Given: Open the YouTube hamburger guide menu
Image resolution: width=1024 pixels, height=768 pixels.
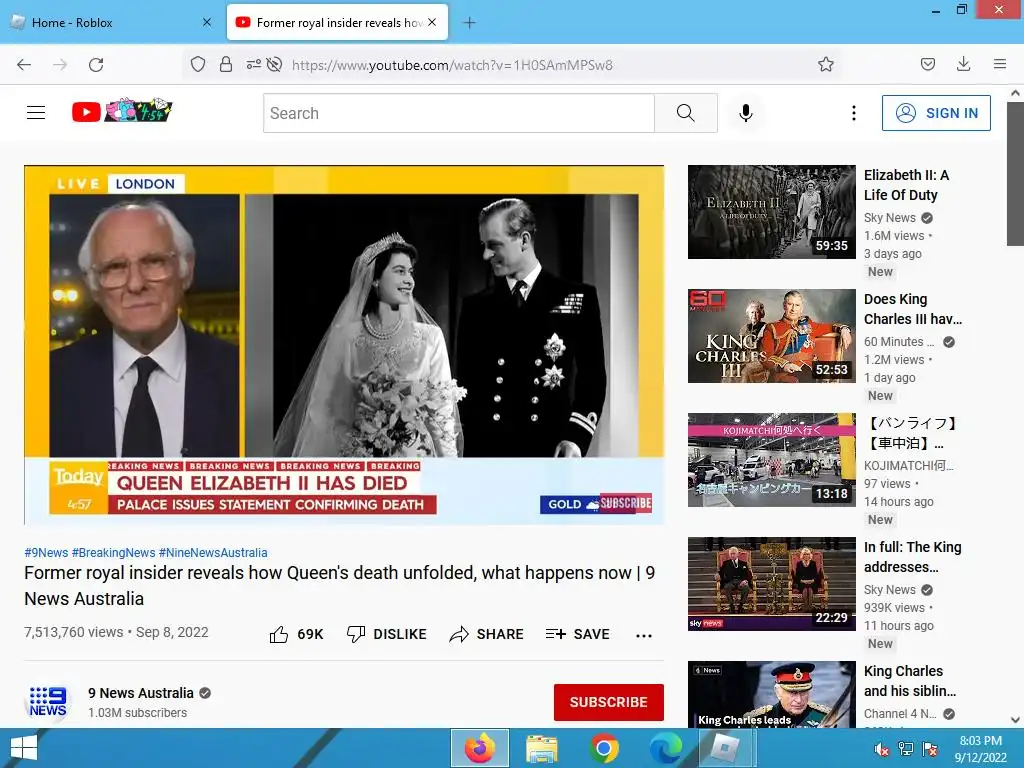Looking at the screenshot, I should [36, 113].
